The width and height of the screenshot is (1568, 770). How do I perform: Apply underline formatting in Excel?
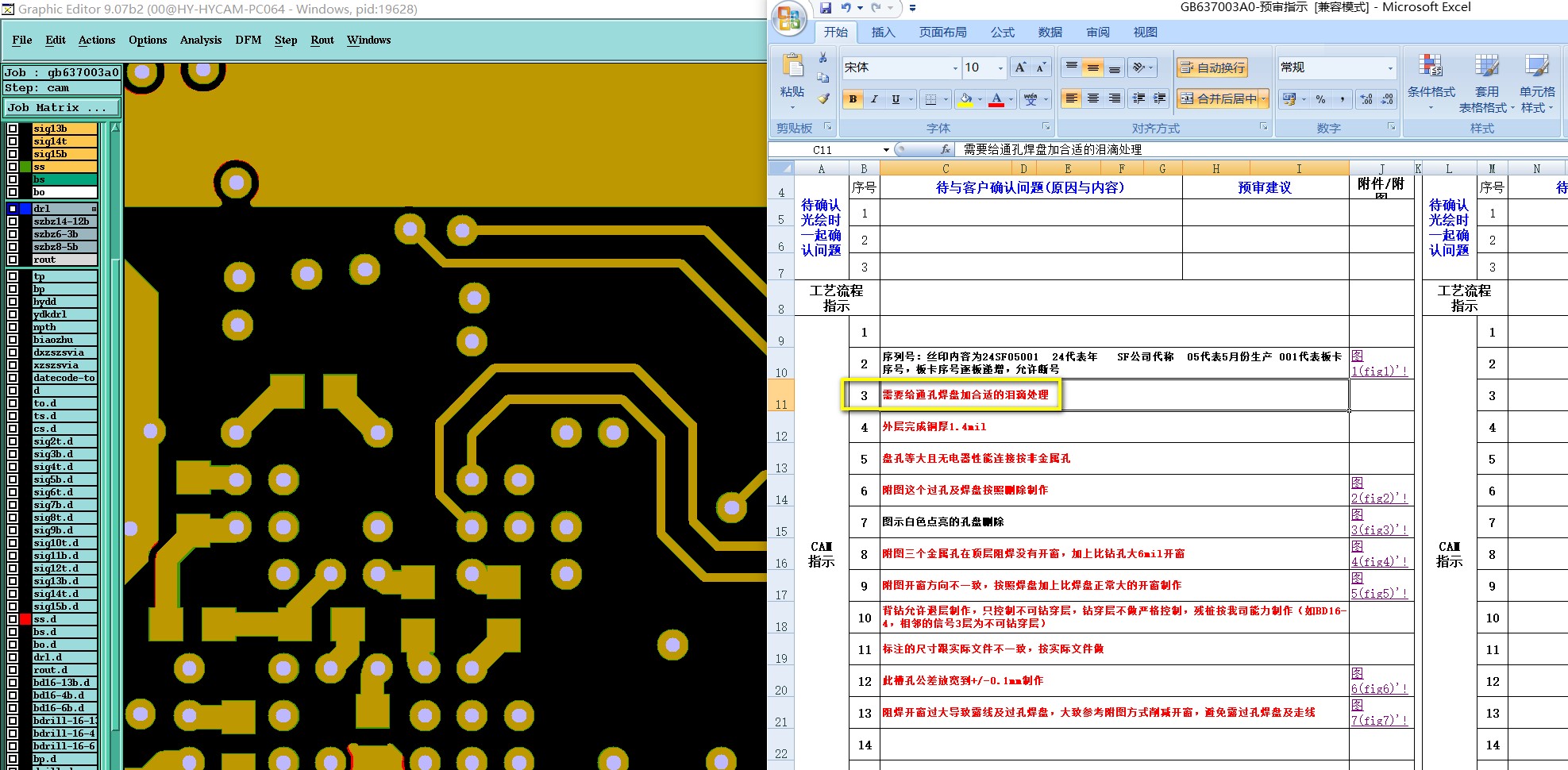coord(896,99)
